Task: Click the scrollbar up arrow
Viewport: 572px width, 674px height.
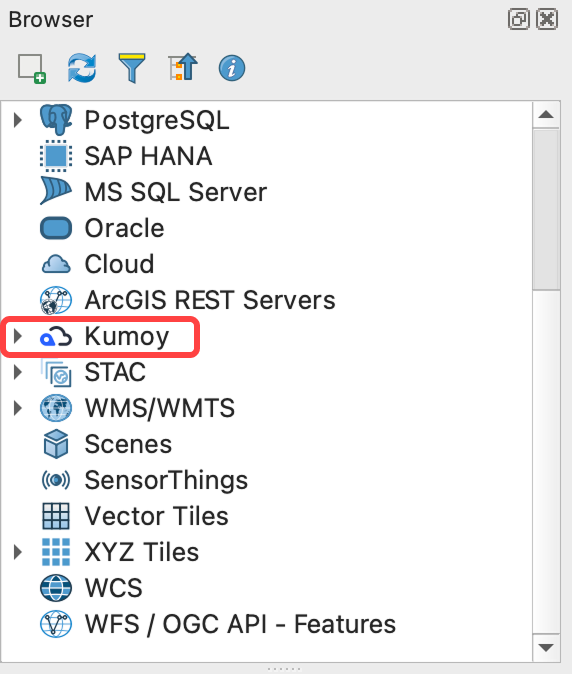Action: (546, 114)
